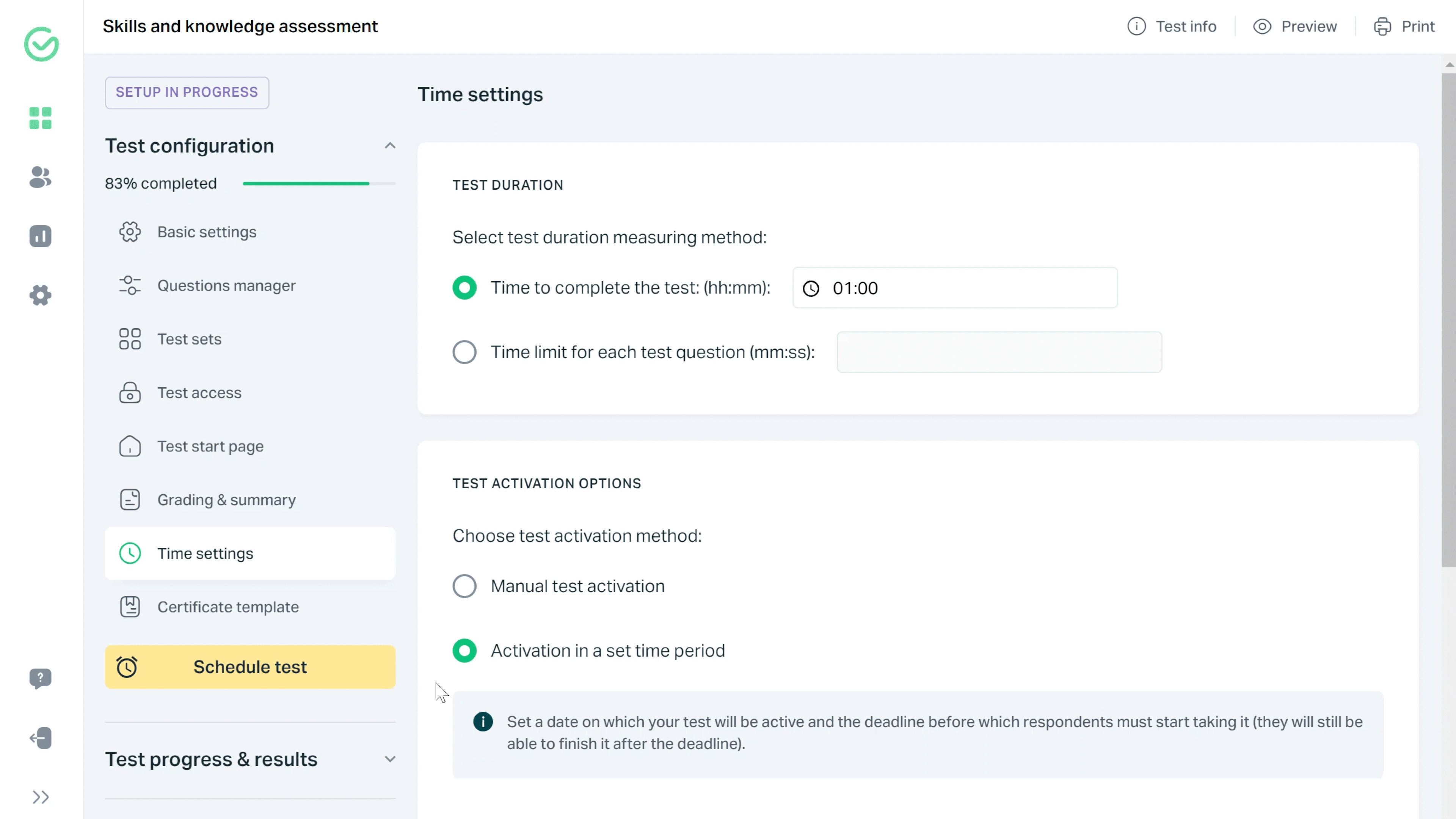Open sidebar settings via gear icon
Screen dimensions: 1456x819
(x=40, y=295)
